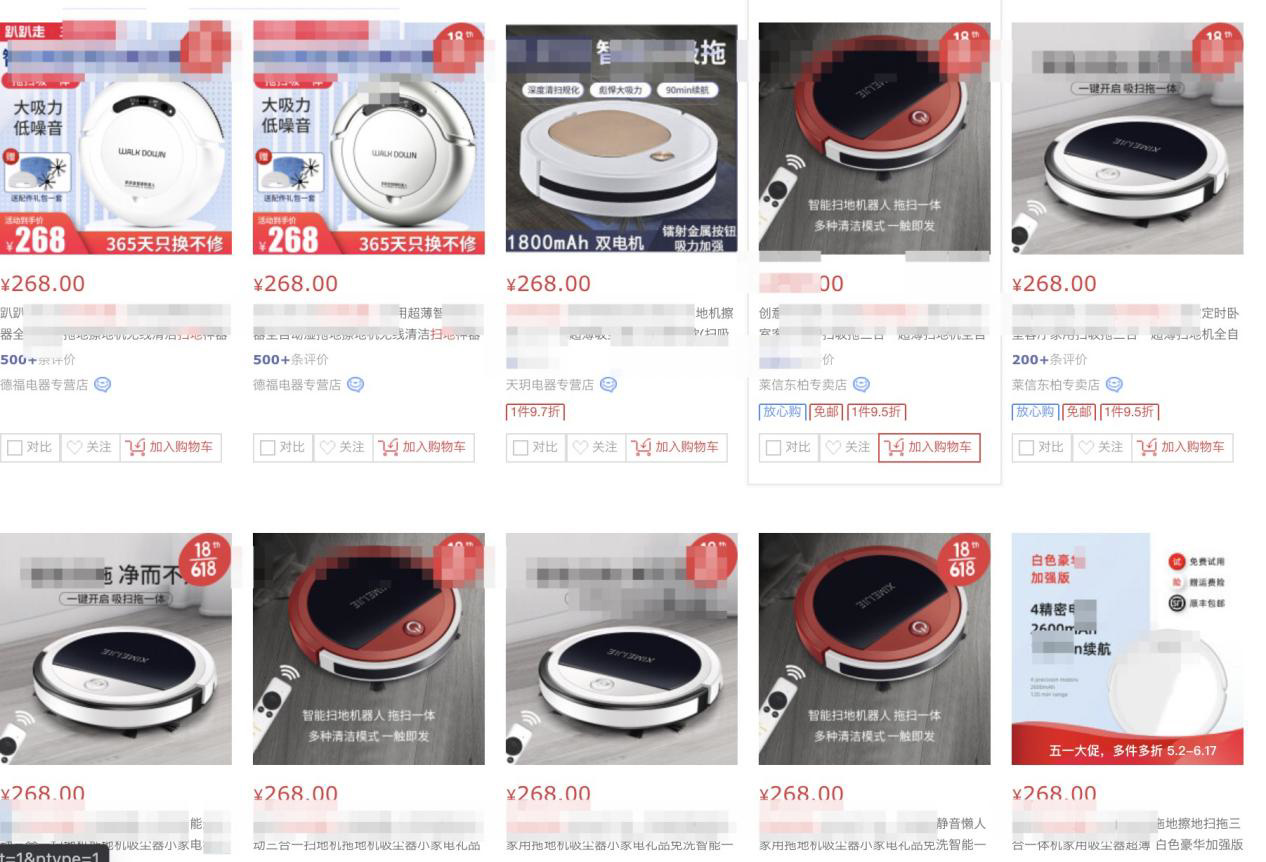
Task: Enable 对比 compare for the 天玥电器专营店 product
Action: 521,447
